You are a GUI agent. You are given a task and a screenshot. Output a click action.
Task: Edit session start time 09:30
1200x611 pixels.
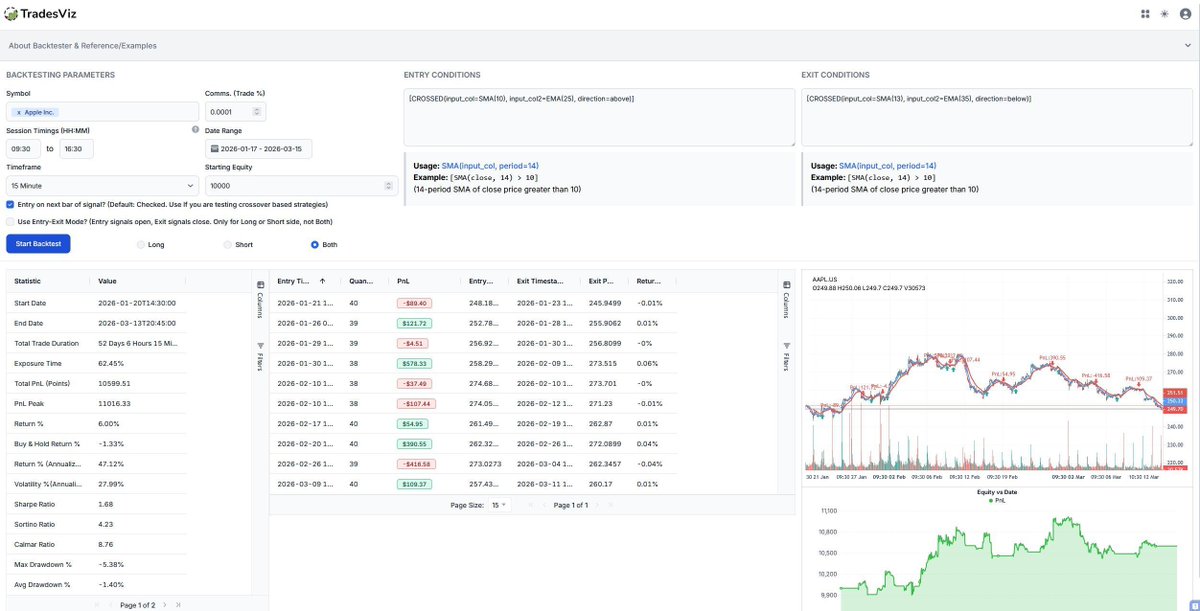pos(23,149)
